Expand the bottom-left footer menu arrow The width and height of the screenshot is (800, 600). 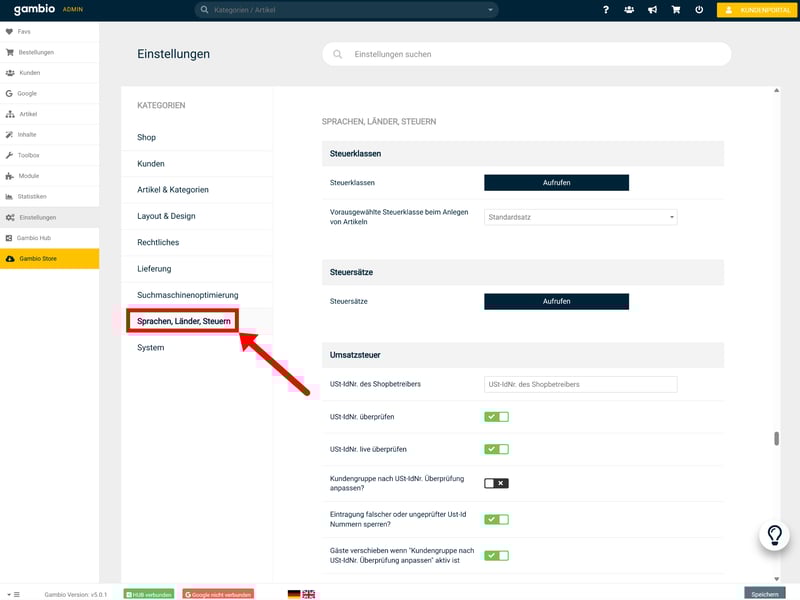tap(12, 594)
